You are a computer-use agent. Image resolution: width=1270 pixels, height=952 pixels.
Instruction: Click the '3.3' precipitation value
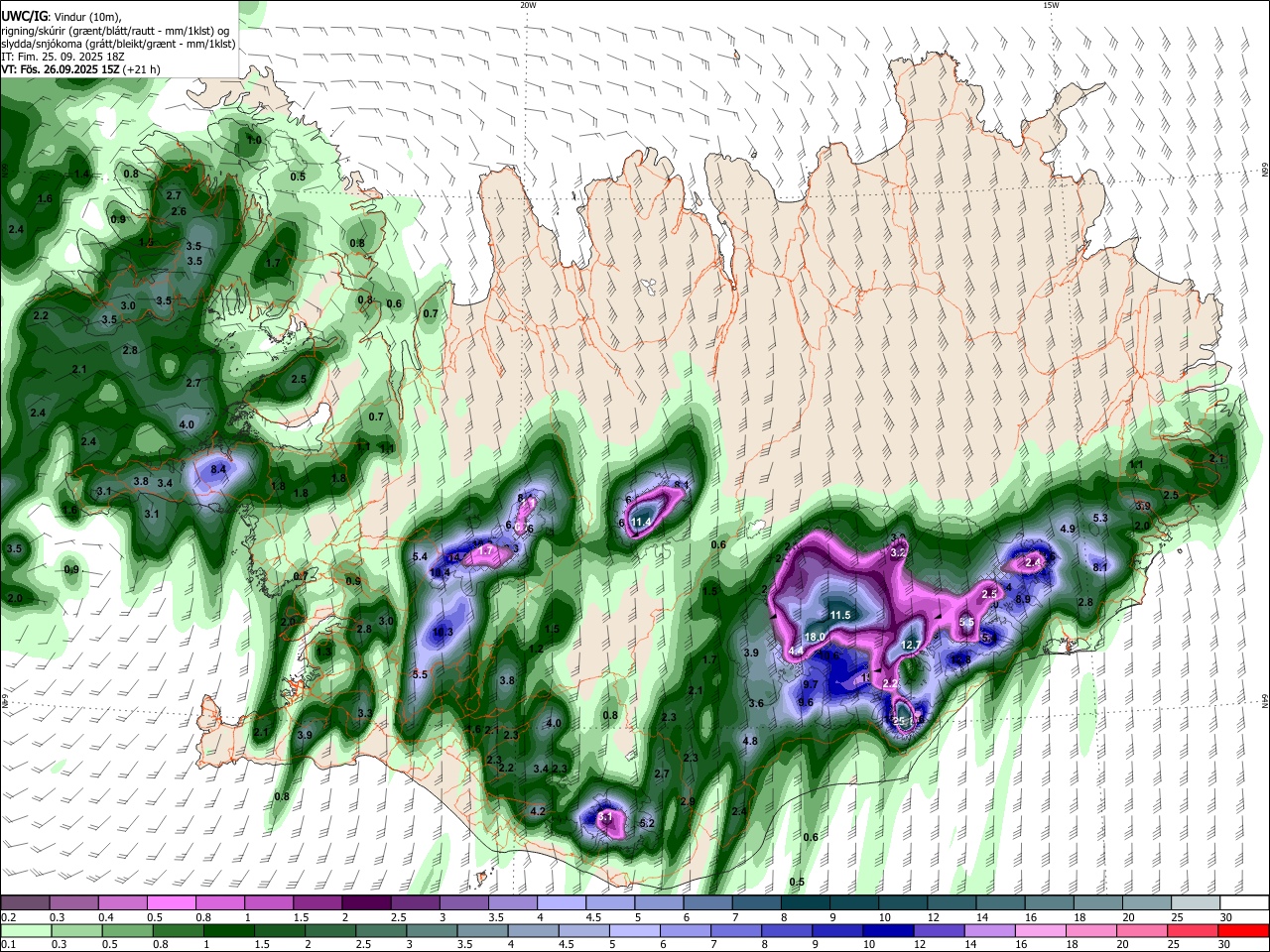pos(365,713)
